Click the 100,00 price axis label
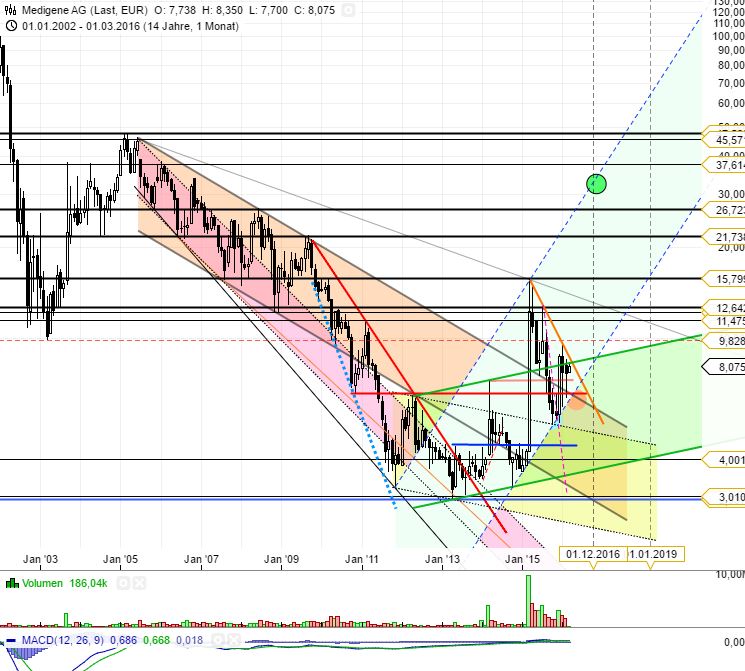Screen dimensions: 745x671 point(728,36)
